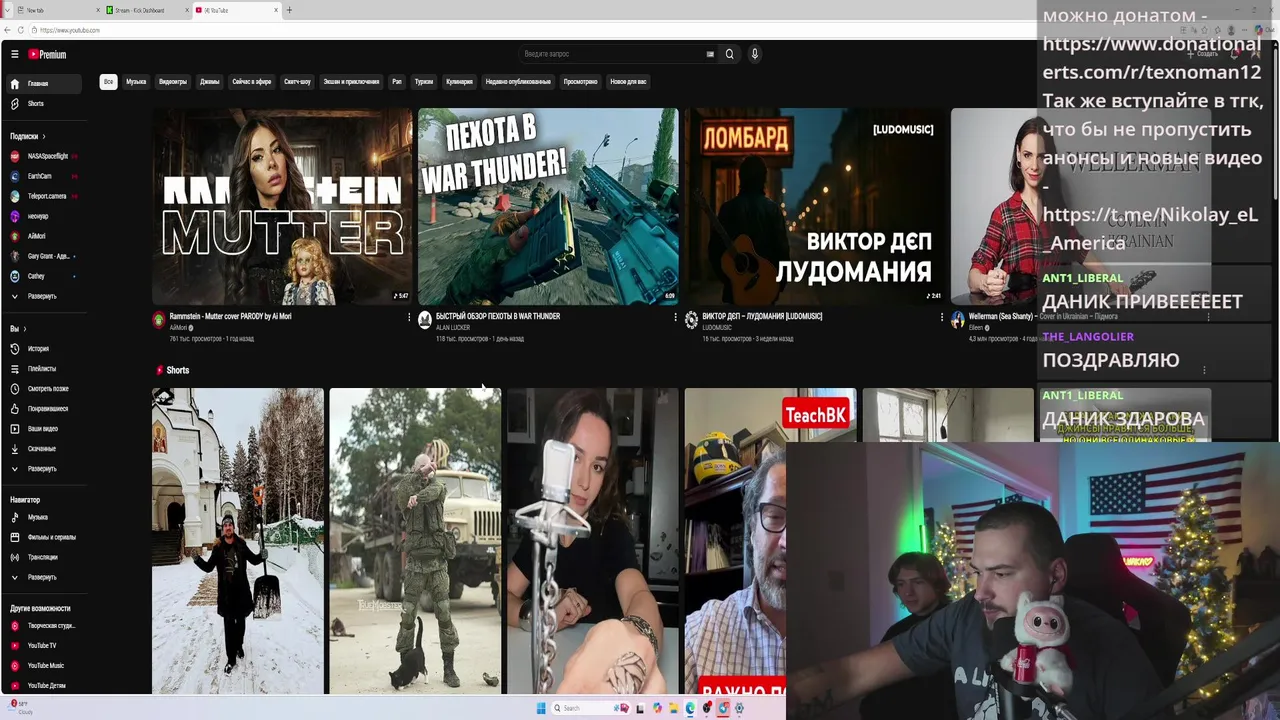Open YouTube TV link
The height and width of the screenshot is (720, 1280).
click(x=43, y=646)
